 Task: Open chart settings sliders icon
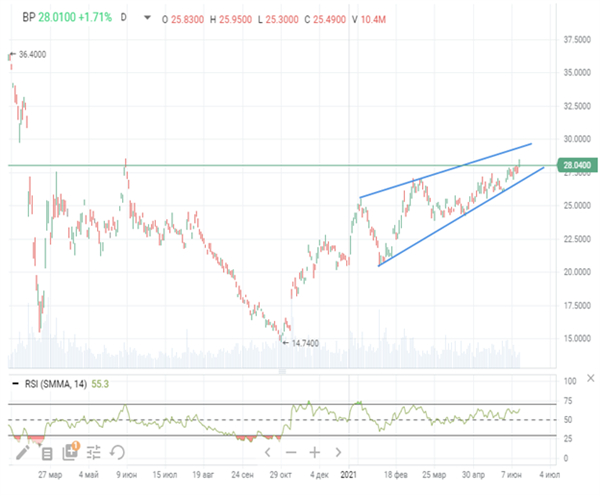pos(94,452)
